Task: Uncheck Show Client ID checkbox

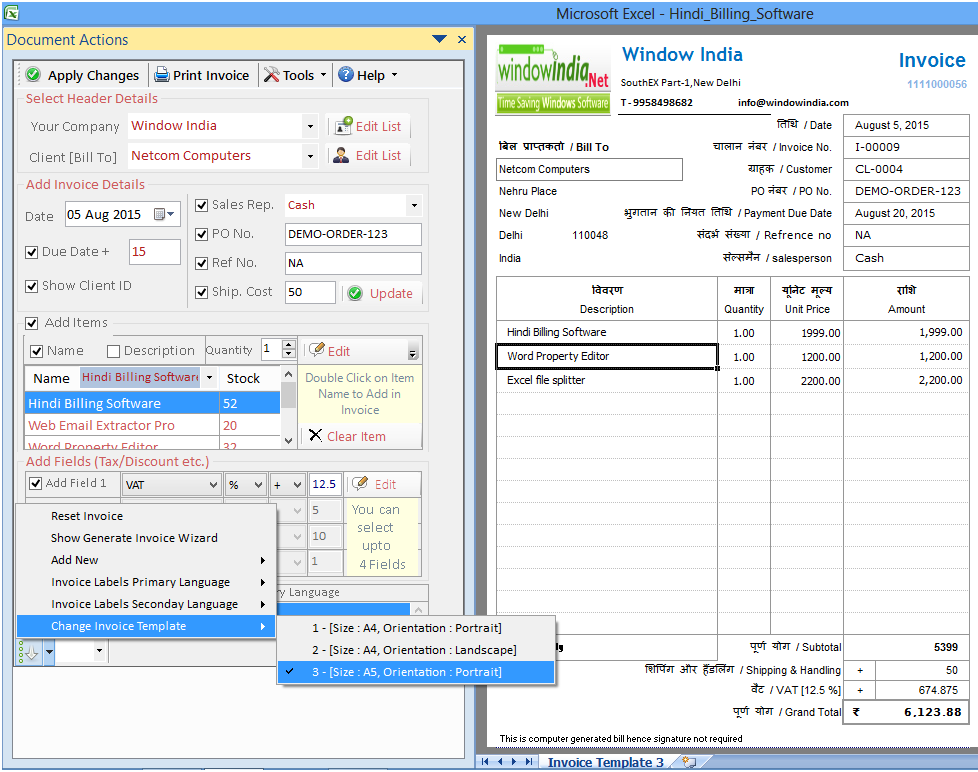Action: [x=31, y=286]
